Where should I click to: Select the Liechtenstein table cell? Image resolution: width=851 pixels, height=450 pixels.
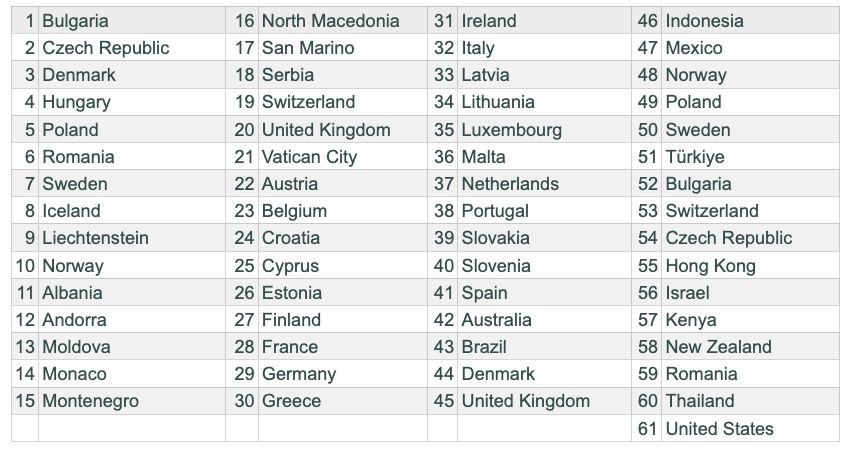click(95, 238)
